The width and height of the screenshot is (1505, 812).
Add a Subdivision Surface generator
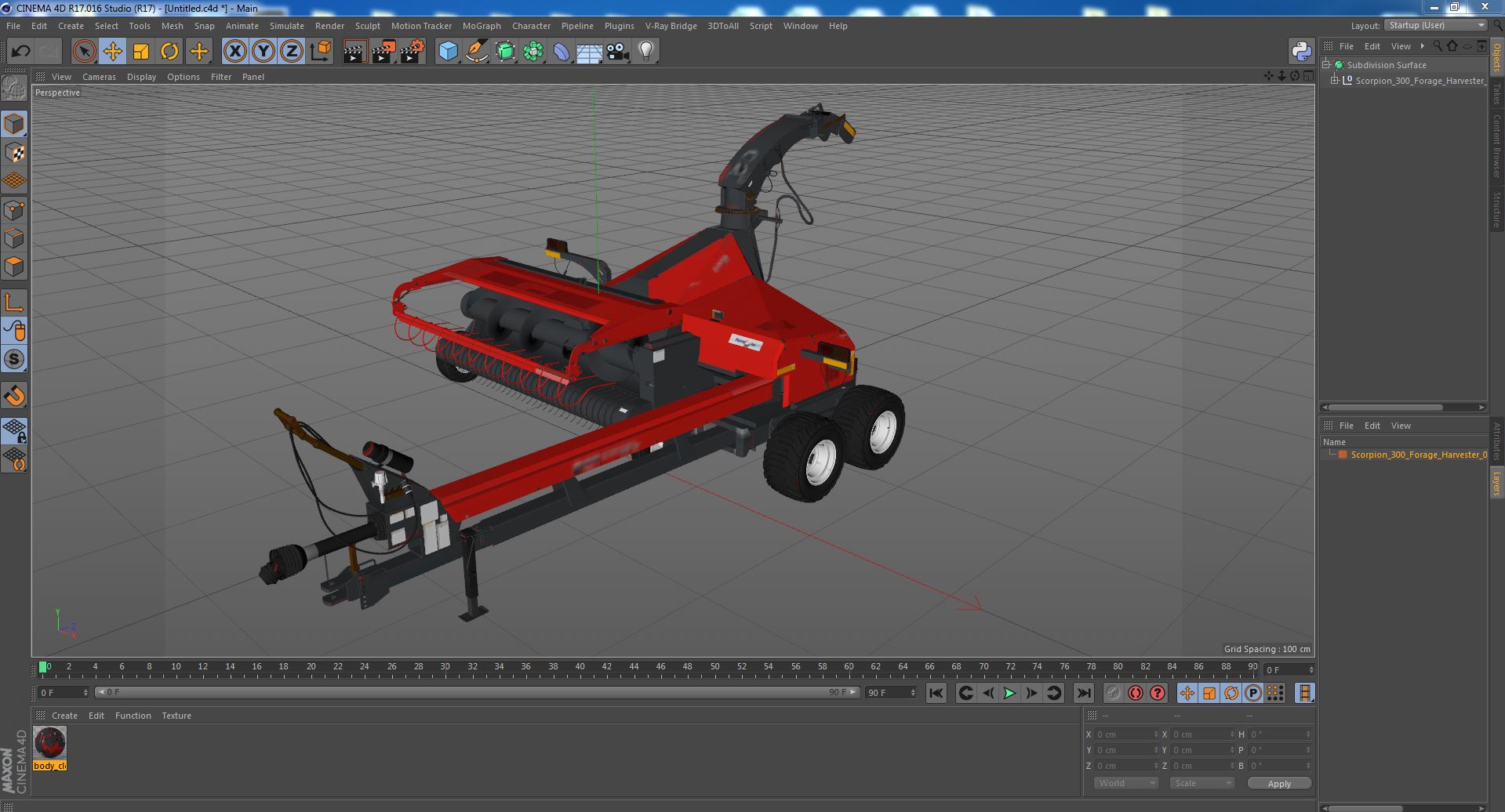(505, 52)
